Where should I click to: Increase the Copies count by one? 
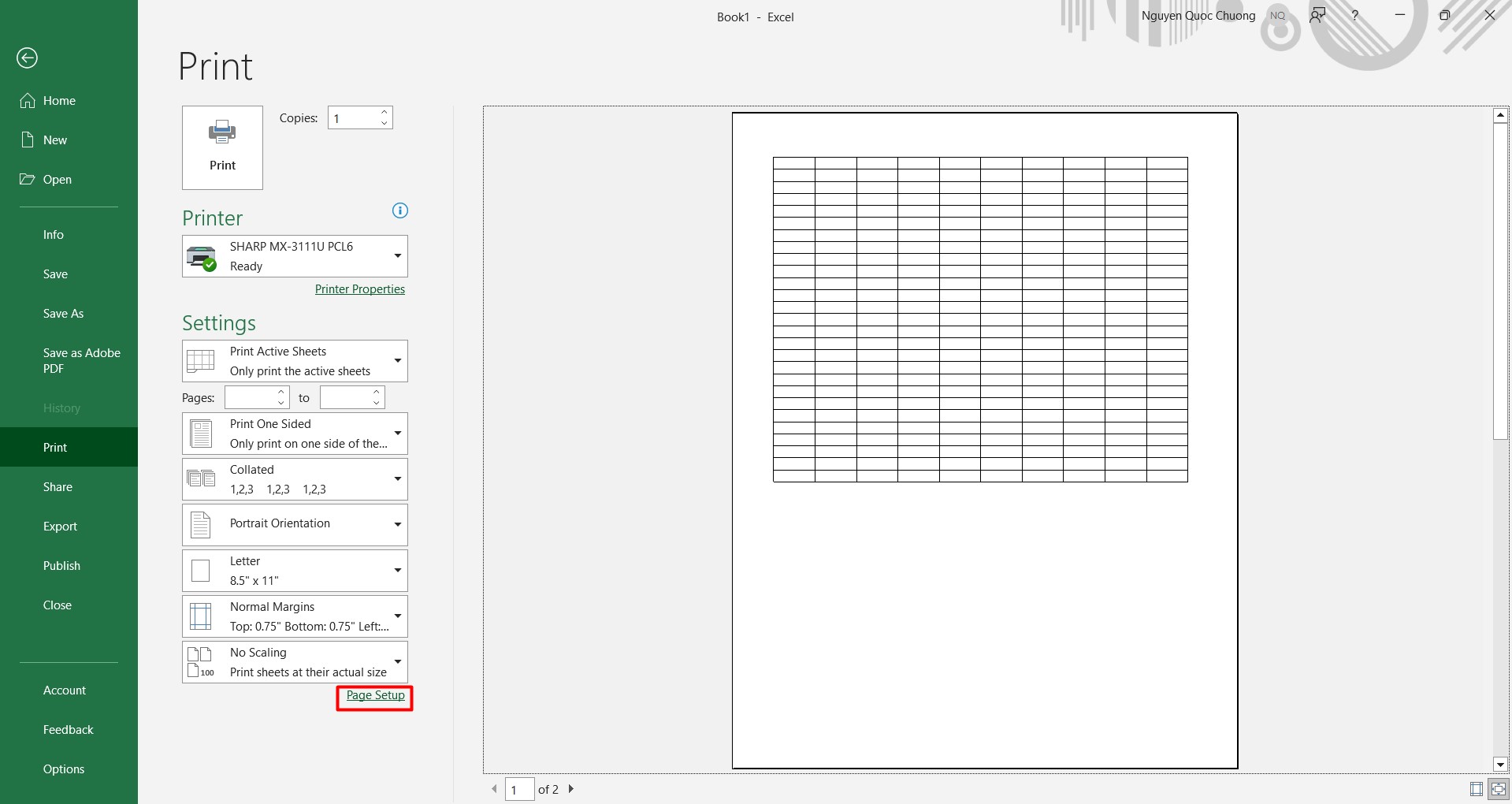[x=385, y=112]
